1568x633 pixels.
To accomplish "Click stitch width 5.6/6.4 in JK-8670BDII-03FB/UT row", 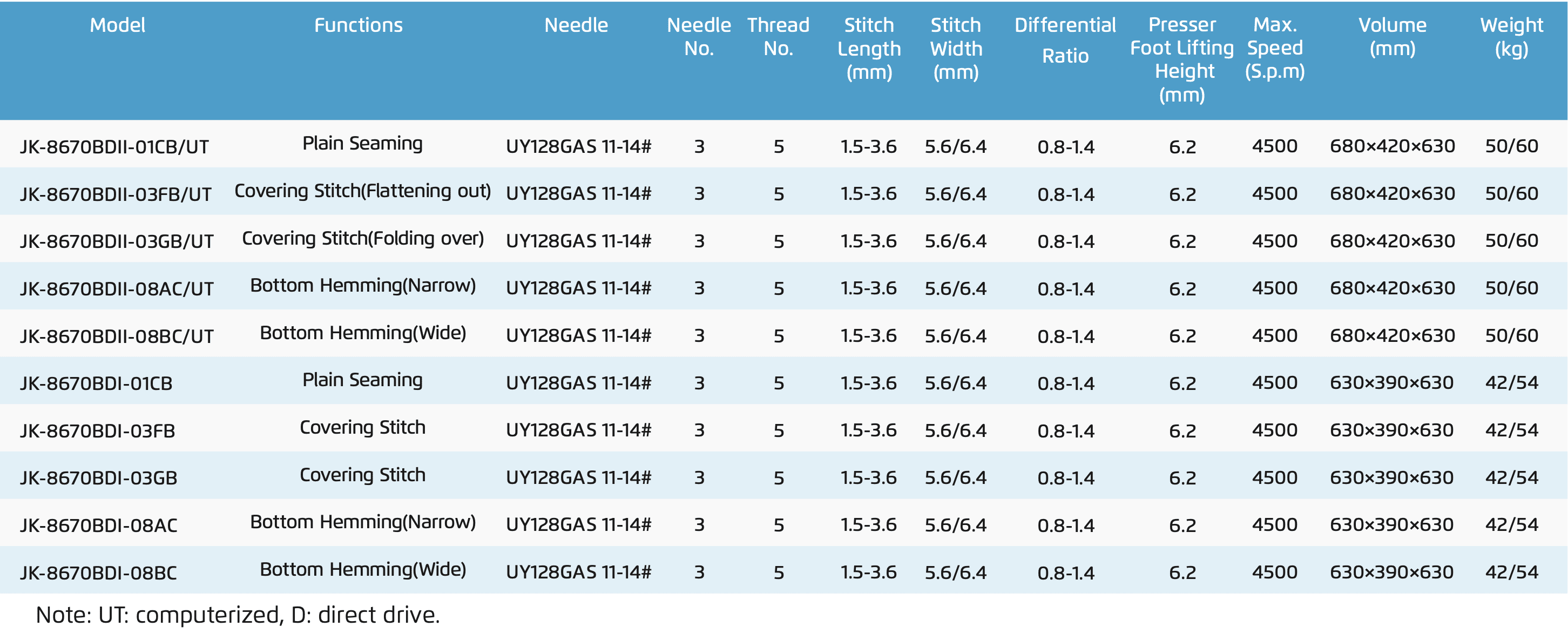I will pyautogui.click(x=956, y=194).
